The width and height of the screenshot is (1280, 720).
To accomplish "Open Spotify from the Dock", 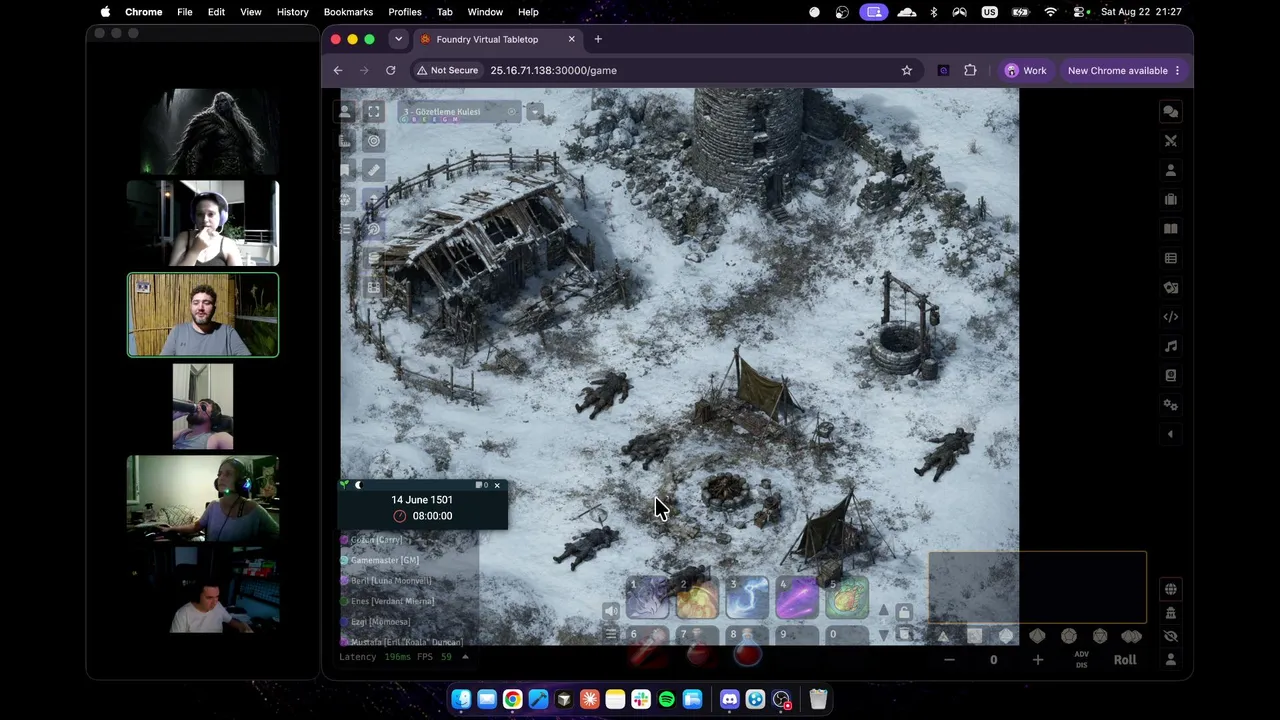I will [667, 699].
